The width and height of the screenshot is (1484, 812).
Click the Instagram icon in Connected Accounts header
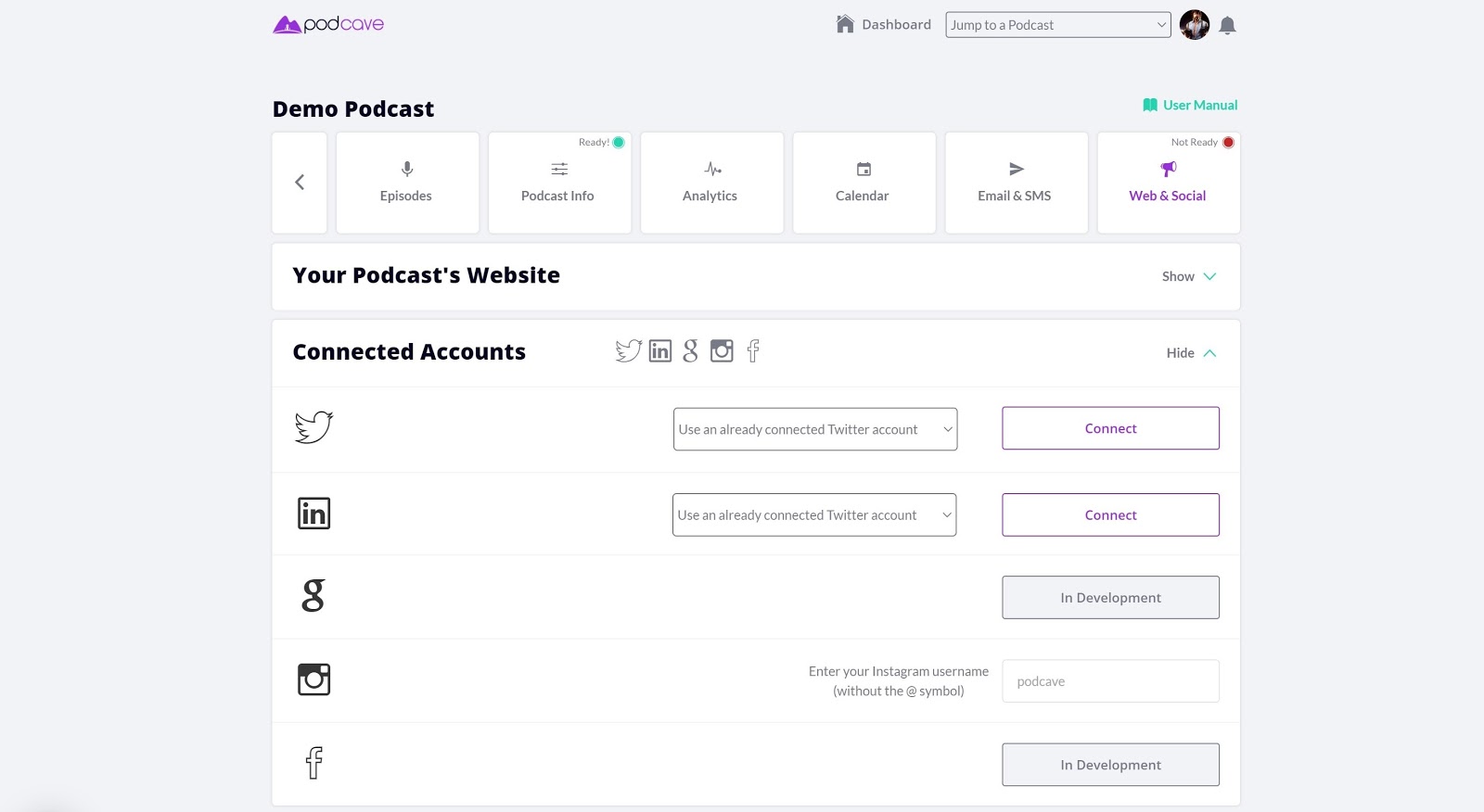722,350
